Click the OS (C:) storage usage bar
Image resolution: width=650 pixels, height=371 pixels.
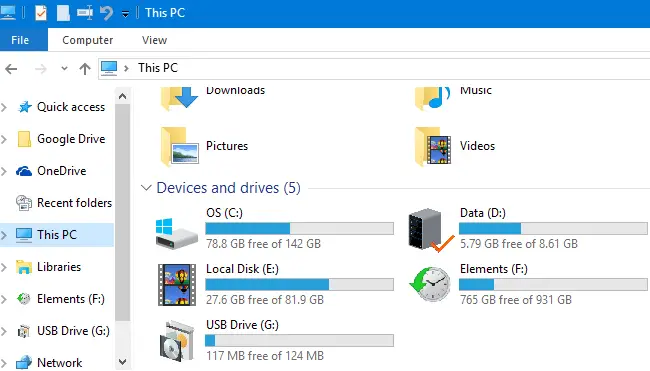[299, 228]
